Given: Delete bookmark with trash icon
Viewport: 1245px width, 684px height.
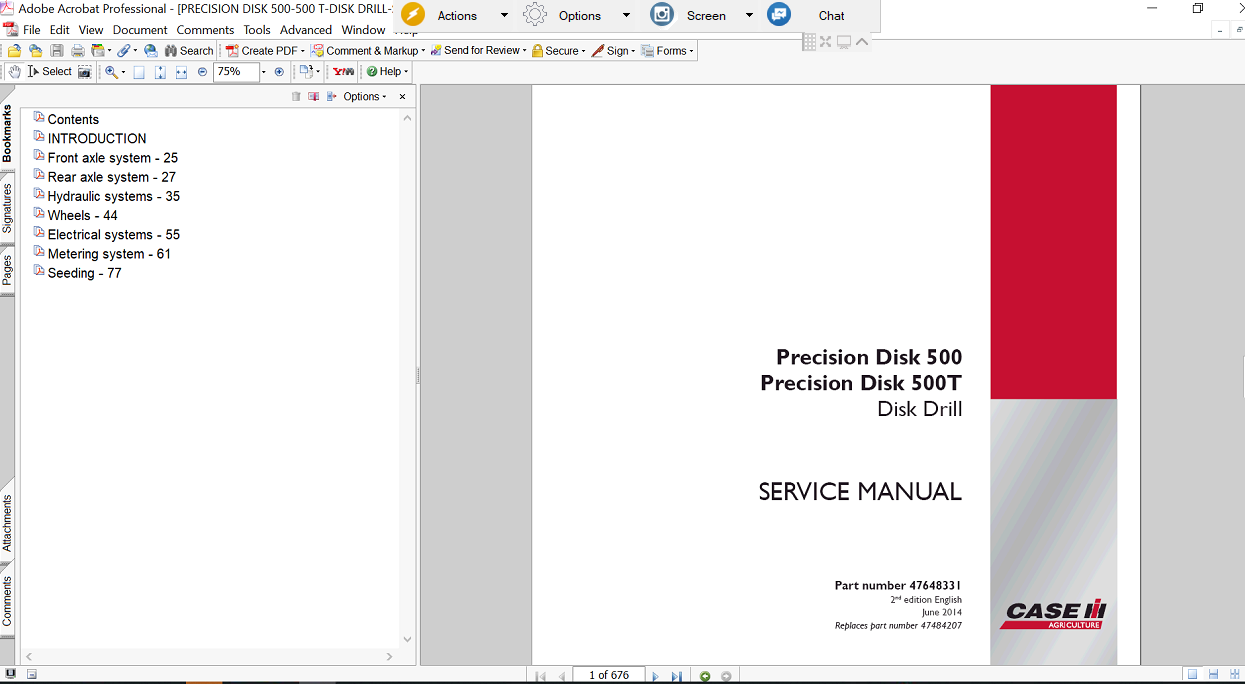Looking at the screenshot, I should click(296, 97).
